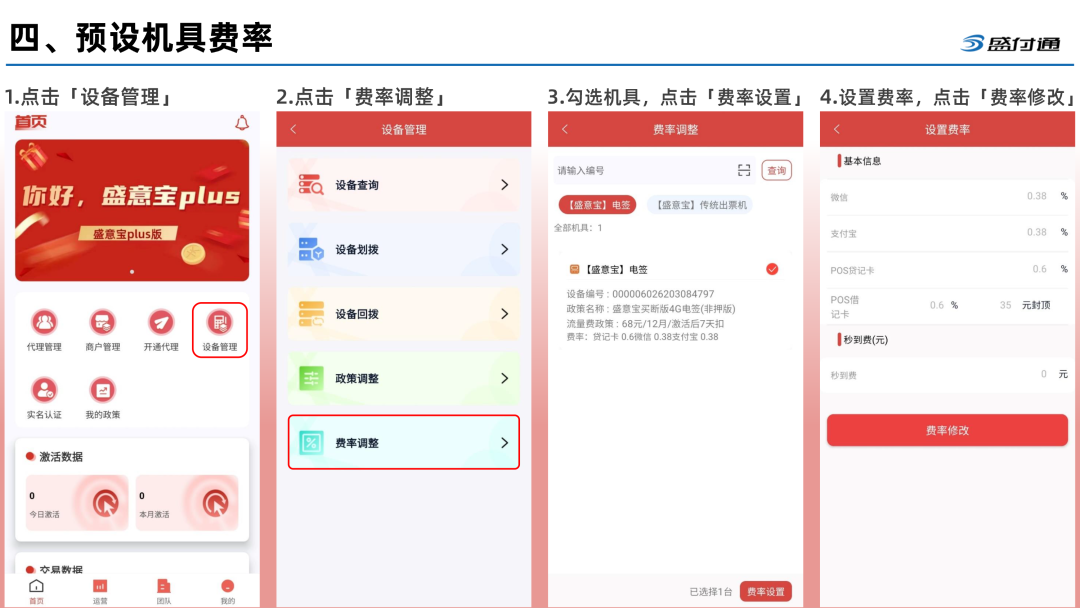Click the 设备查询 search icon
The image size is (1080, 608).
311,185
